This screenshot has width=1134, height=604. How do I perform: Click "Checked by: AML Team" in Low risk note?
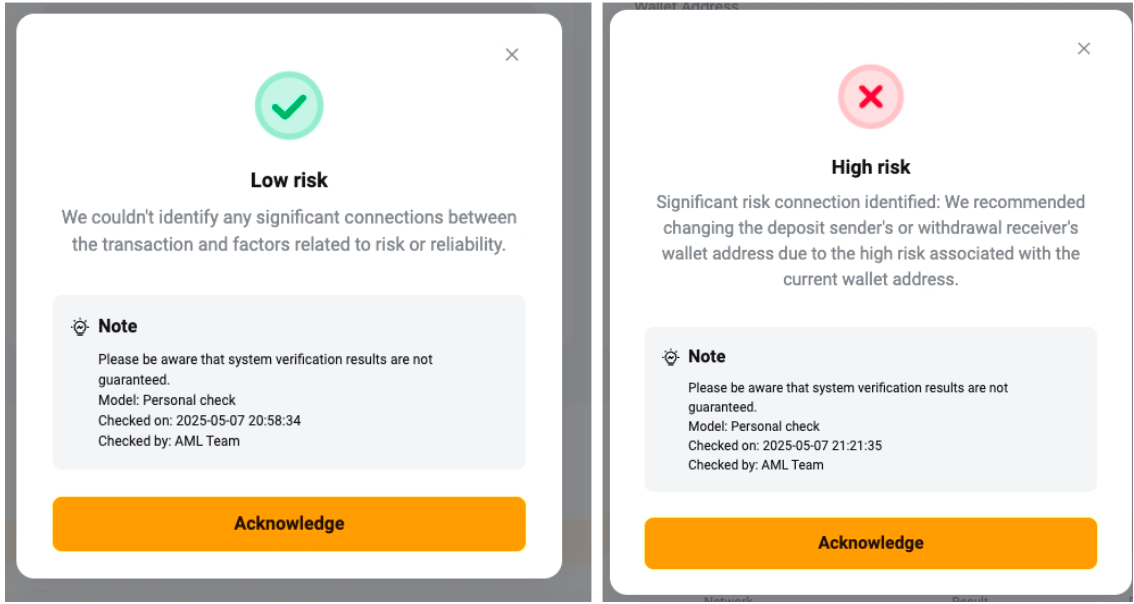point(168,440)
